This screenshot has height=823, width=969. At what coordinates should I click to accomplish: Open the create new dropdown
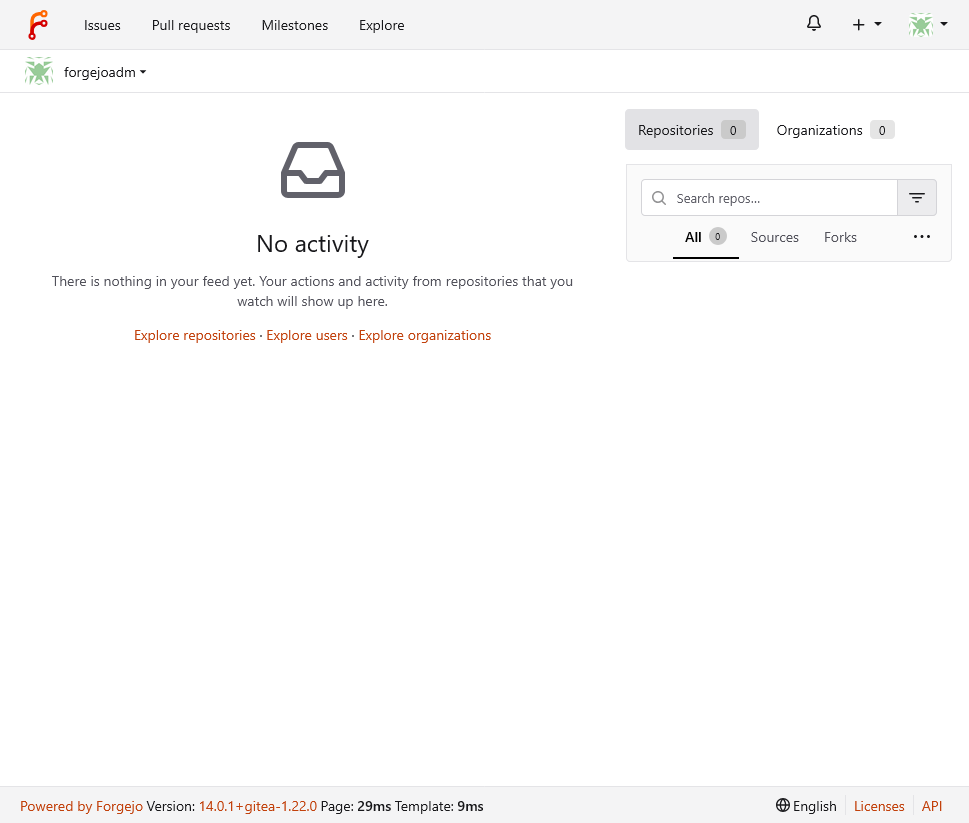click(x=866, y=23)
